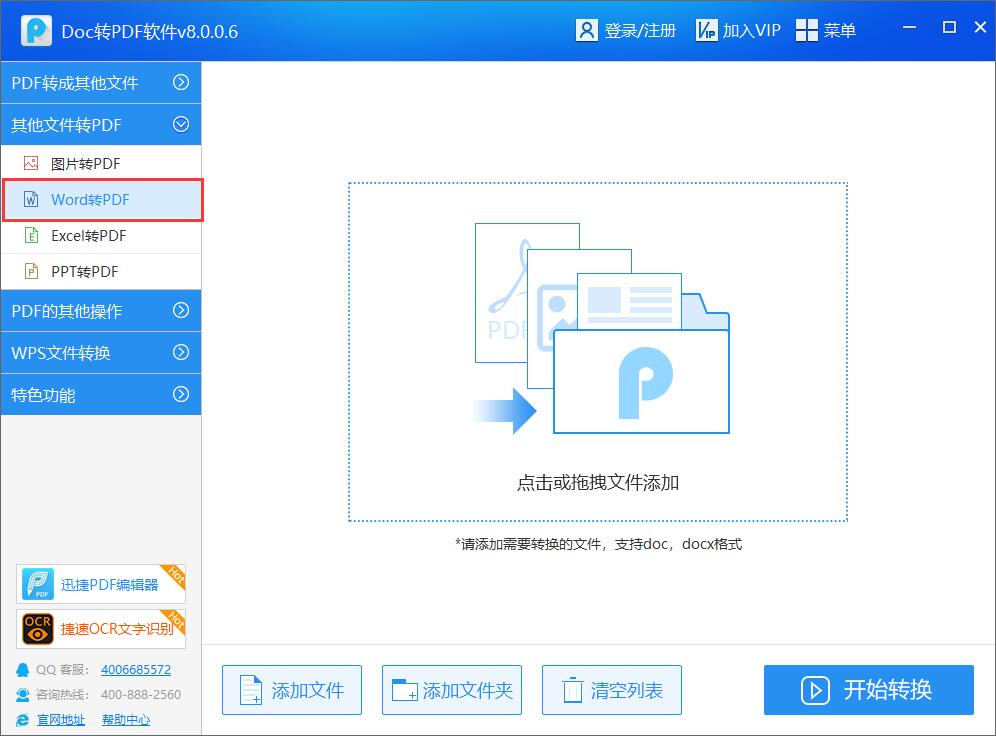Click the dashed file drop area

(x=597, y=350)
